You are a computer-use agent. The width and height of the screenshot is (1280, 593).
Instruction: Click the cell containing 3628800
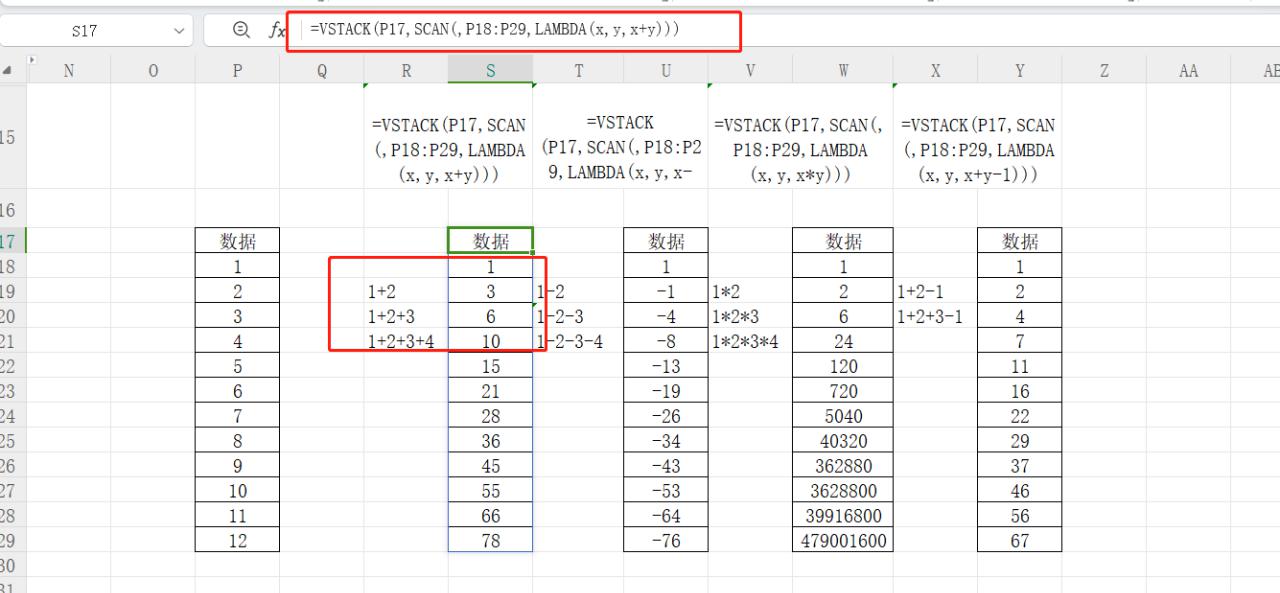point(843,491)
